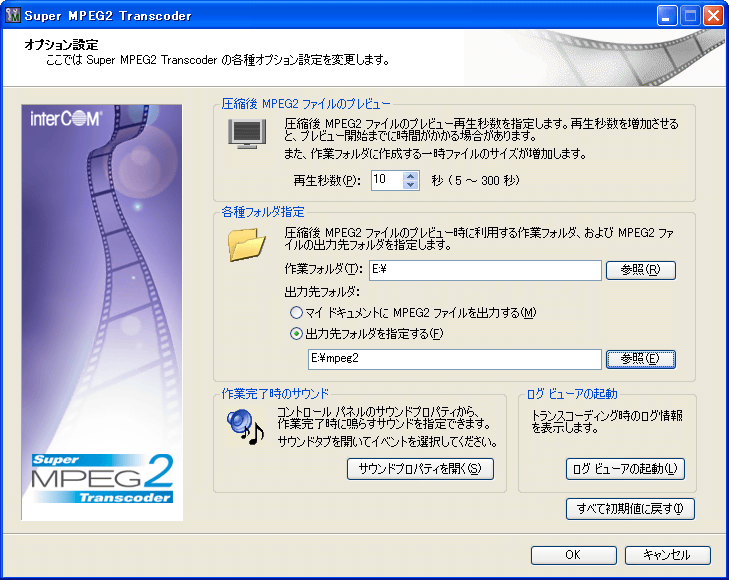Close the Super MPEG2 Transcoder window
The height and width of the screenshot is (580, 729).
point(714,15)
